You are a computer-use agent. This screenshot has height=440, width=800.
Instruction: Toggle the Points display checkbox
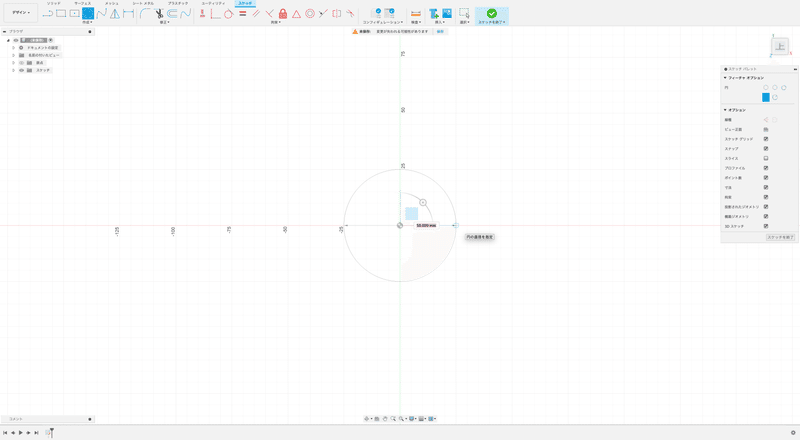(x=766, y=178)
